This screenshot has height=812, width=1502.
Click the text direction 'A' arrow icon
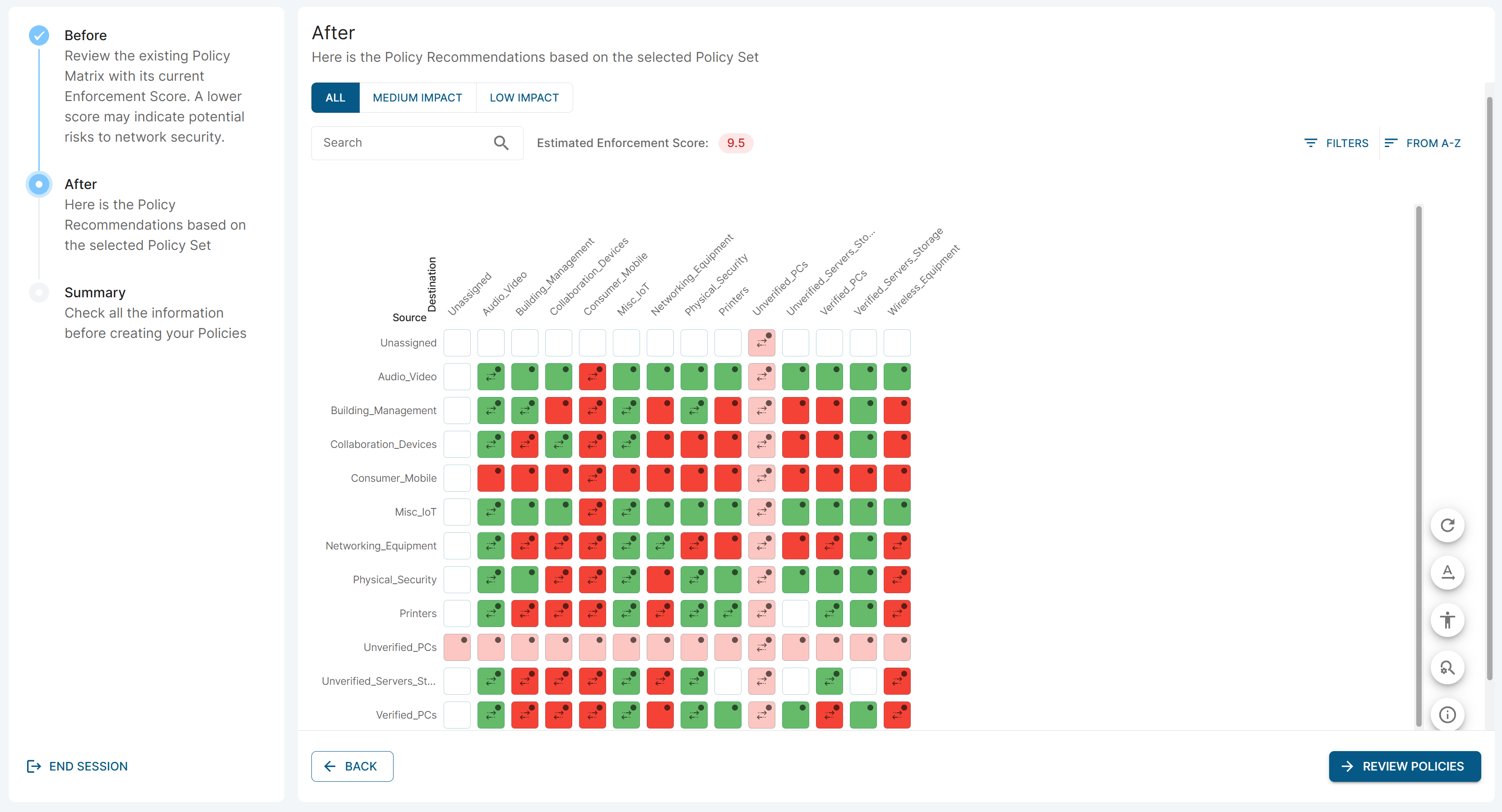pyautogui.click(x=1447, y=572)
